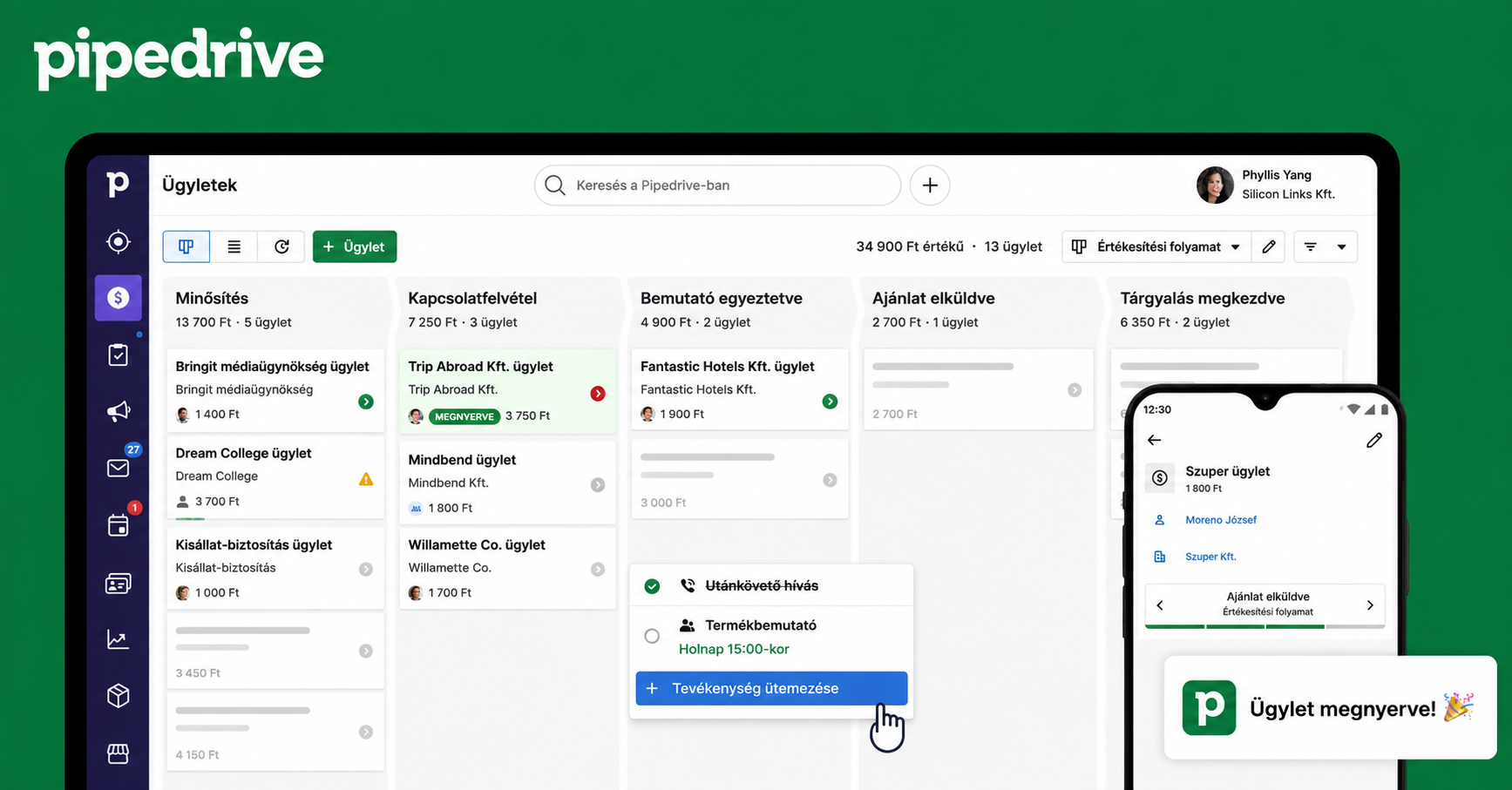Click grey arrow on 2 700 Ft placeholder deal
Viewport: 1512px width, 790px height.
(x=1075, y=390)
